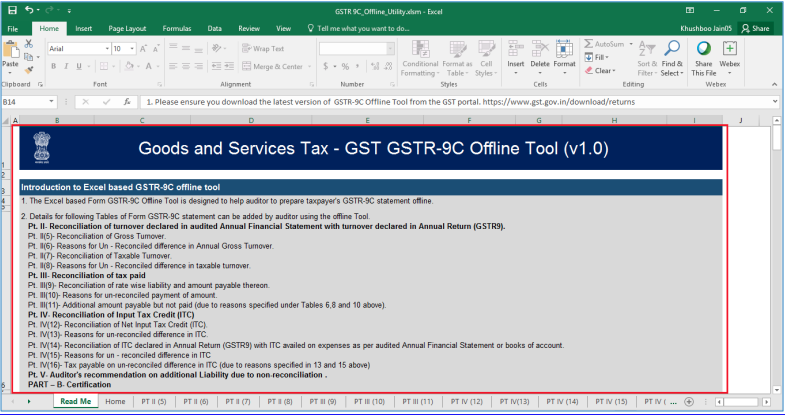786x415 pixels.
Task: Toggle Bold formatting
Action: (53, 66)
